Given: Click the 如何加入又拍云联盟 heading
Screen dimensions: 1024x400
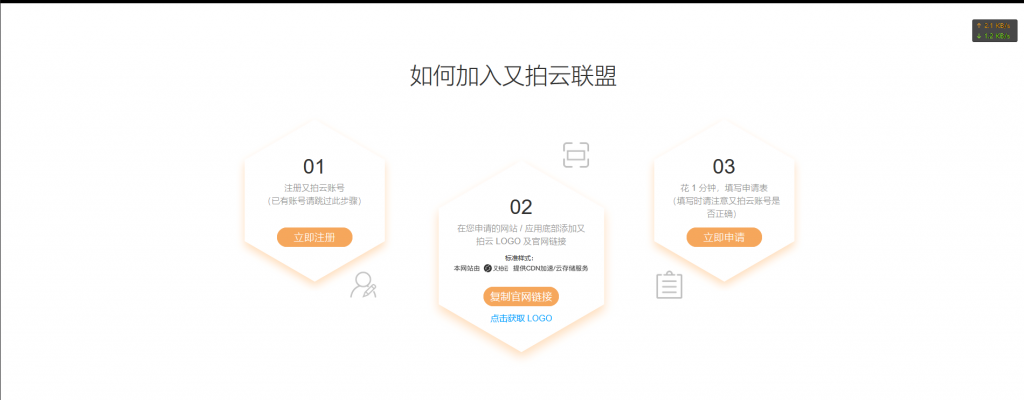Looking at the screenshot, I should point(512,77).
